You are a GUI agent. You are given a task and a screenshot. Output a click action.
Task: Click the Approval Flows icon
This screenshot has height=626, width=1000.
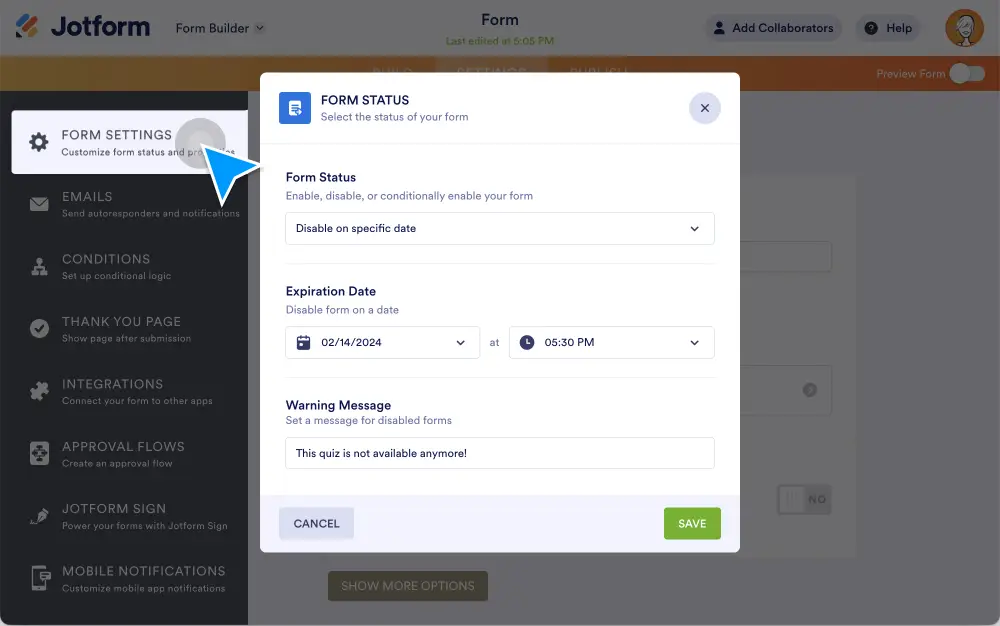(x=39, y=454)
